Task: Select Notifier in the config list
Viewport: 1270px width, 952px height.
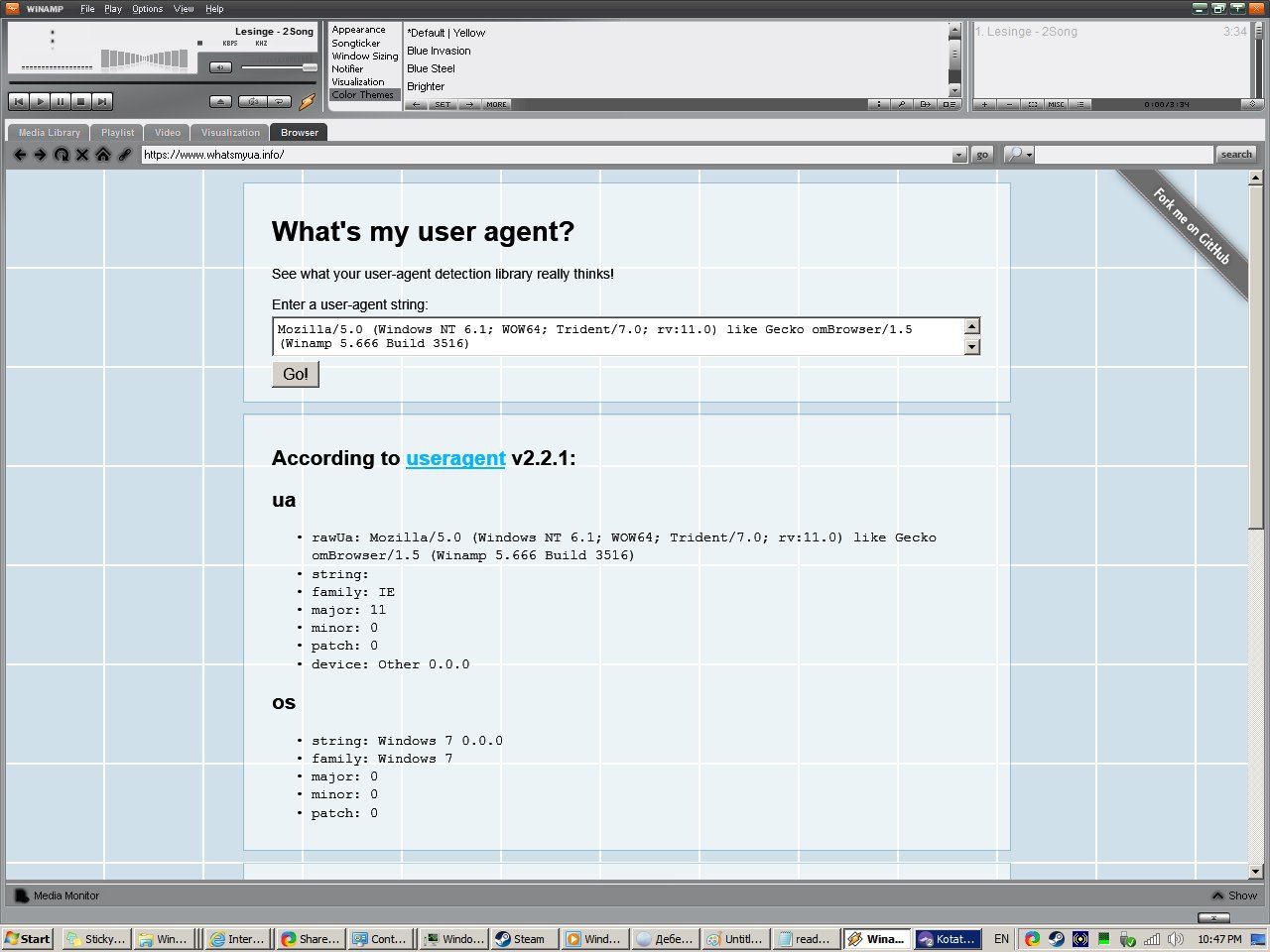Action: [x=347, y=69]
